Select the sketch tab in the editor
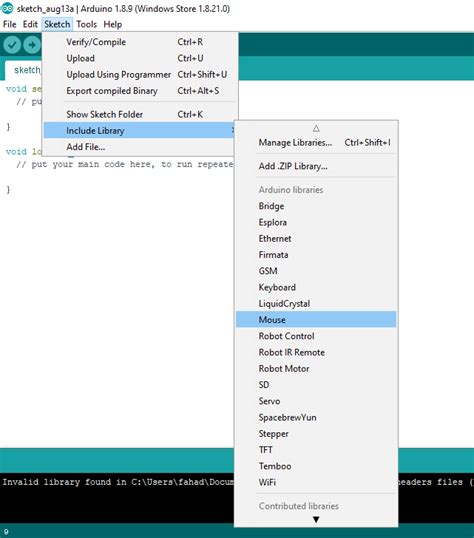 23,70
